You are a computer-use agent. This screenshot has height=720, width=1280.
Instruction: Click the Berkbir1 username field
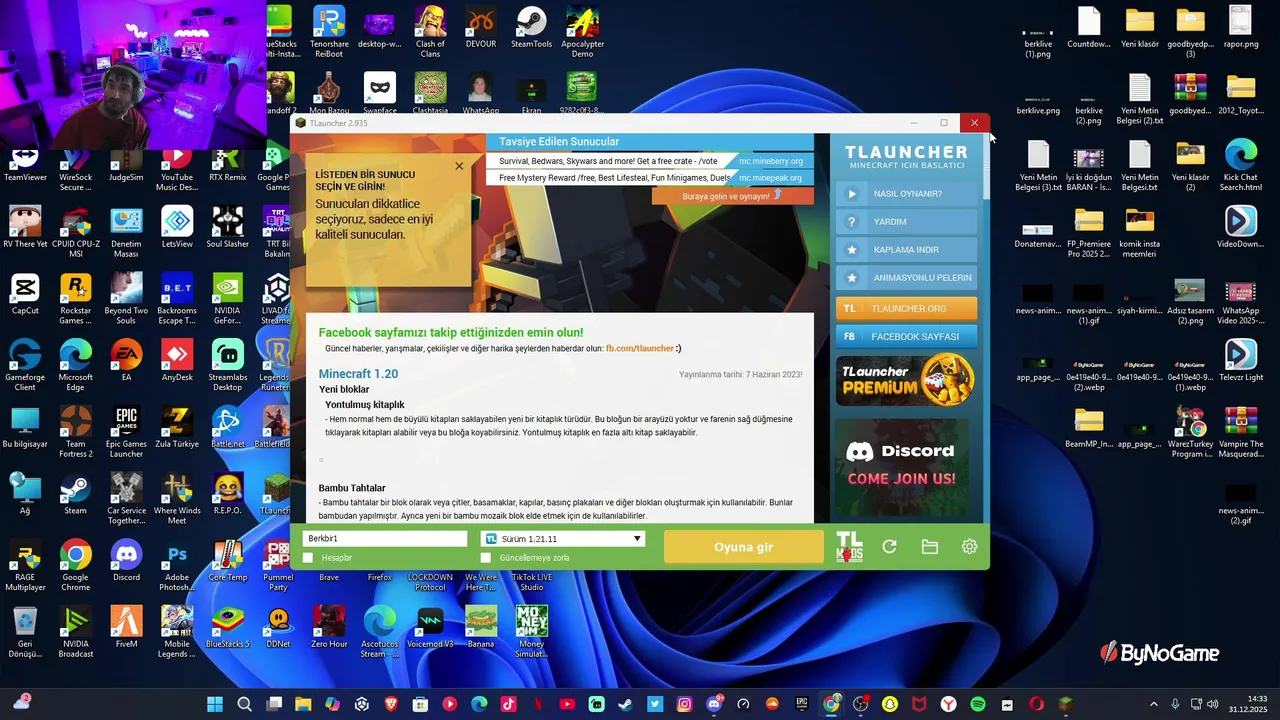tap(385, 539)
